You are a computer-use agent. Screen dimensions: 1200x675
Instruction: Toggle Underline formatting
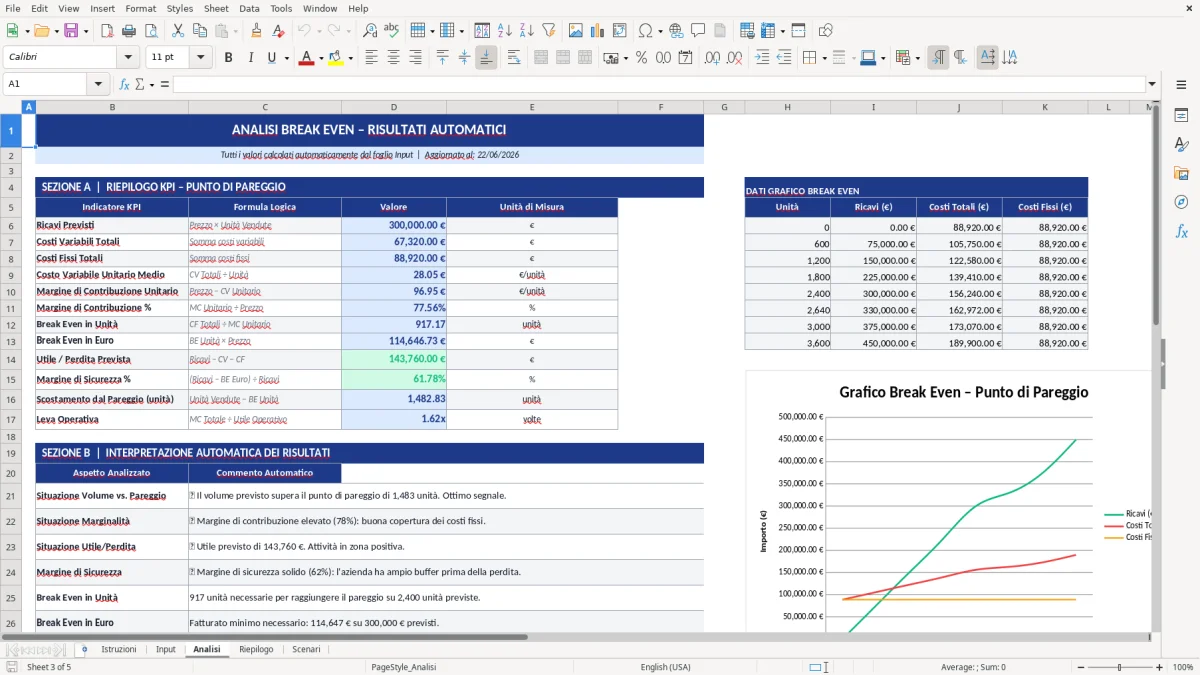click(272, 58)
